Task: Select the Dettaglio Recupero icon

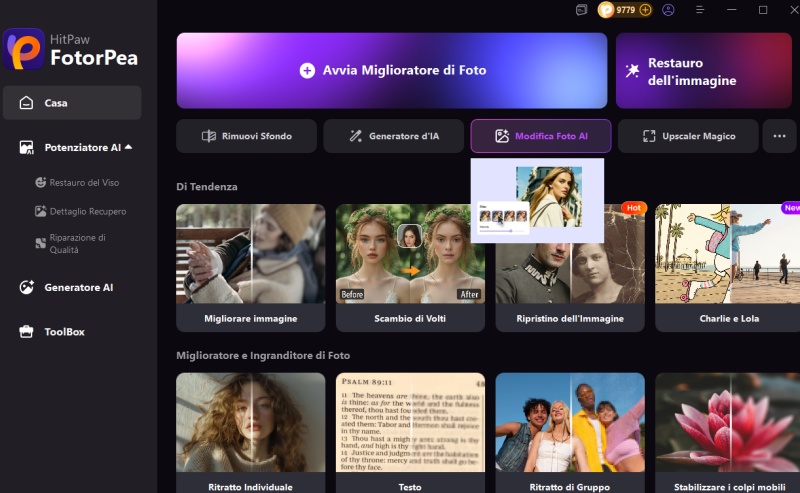Action: [40, 211]
